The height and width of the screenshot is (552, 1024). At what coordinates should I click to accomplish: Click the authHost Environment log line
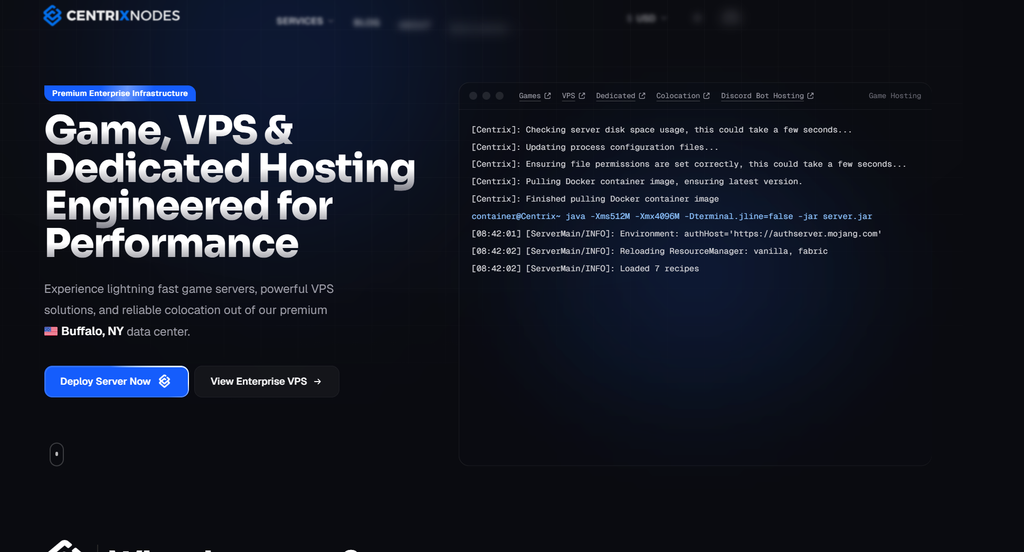pyautogui.click(x=676, y=234)
